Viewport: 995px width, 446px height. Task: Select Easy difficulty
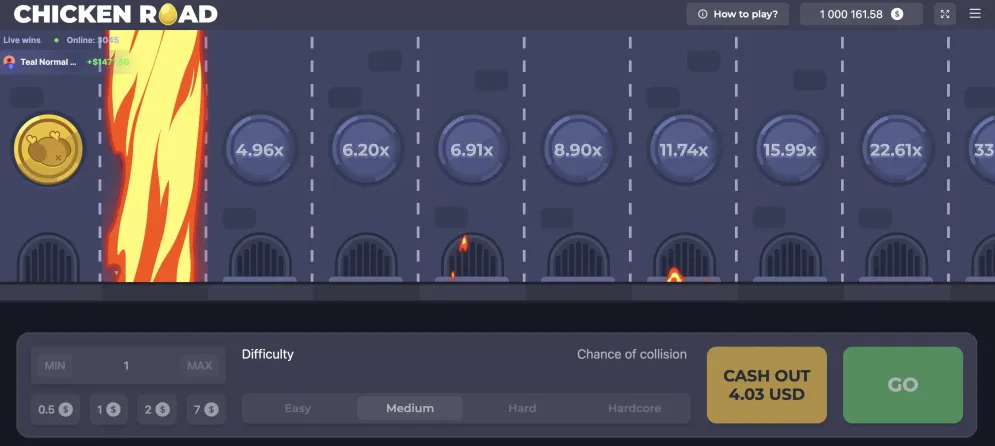pos(298,408)
